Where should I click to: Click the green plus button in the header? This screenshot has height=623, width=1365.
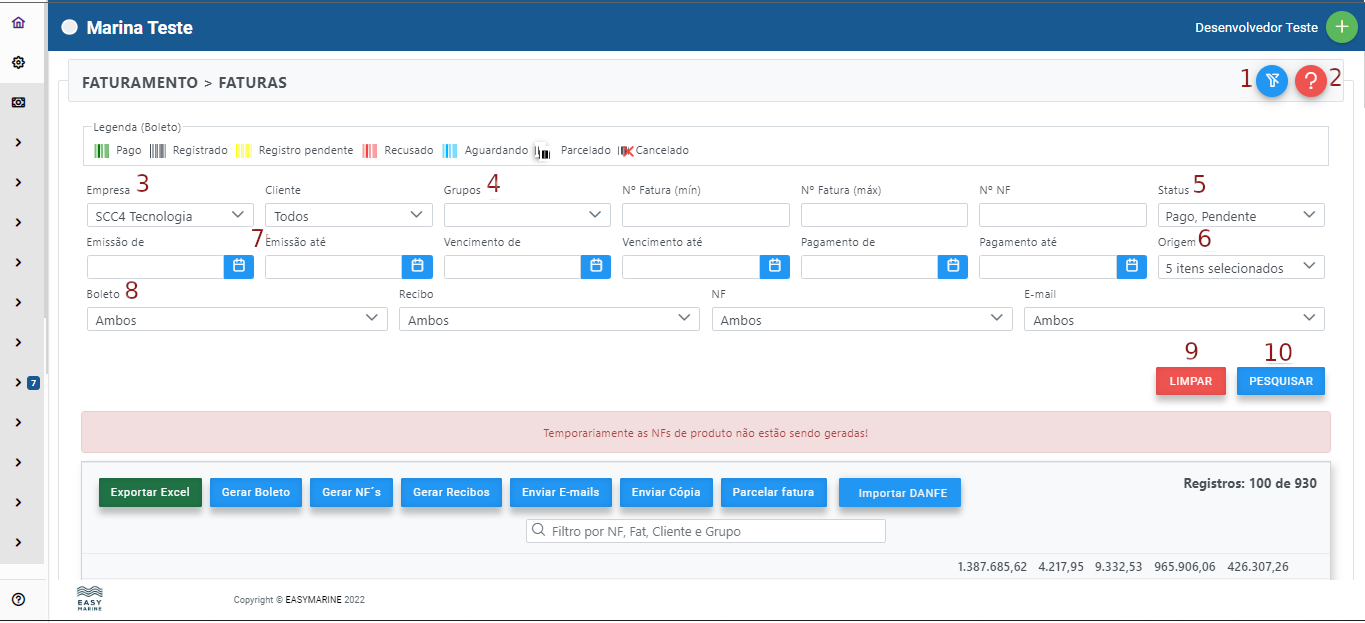(1341, 27)
